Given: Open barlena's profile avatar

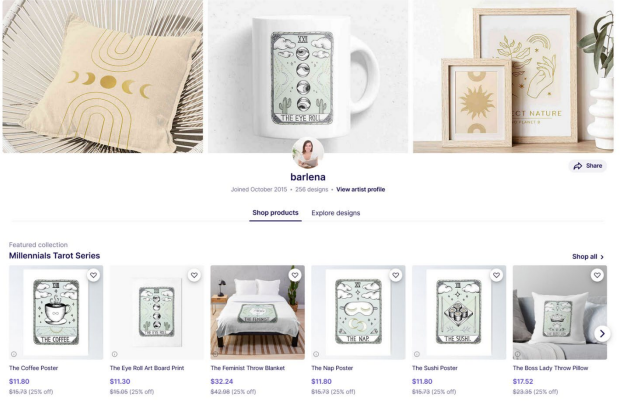Looking at the screenshot, I should point(308,153).
